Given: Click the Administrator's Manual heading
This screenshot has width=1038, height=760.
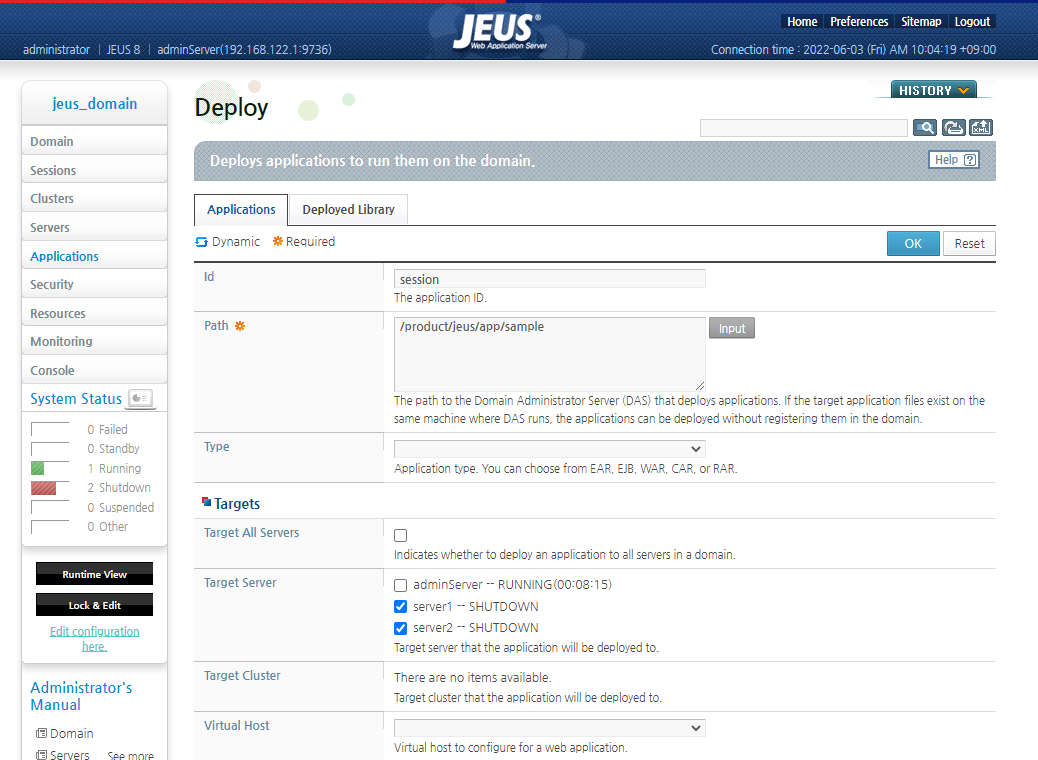Looking at the screenshot, I should click(x=81, y=696).
